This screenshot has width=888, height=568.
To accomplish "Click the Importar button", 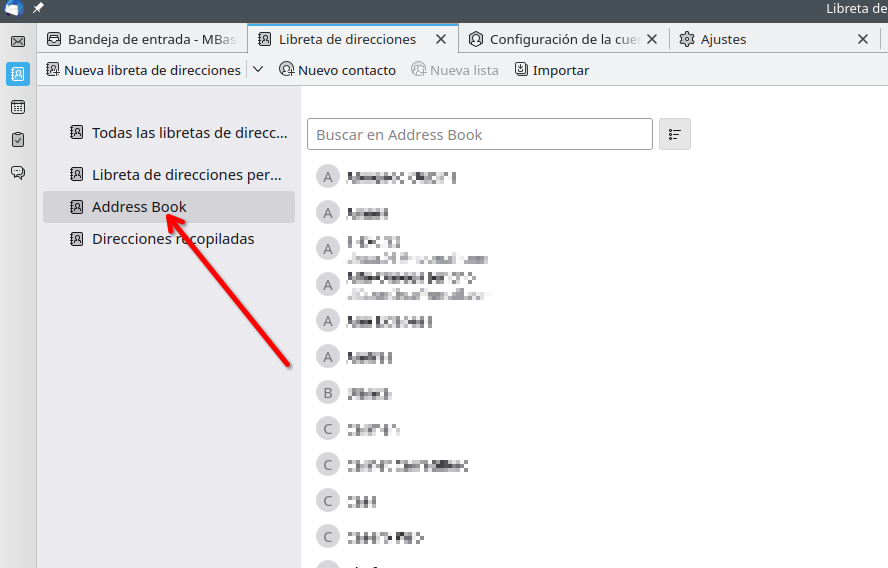I will [x=552, y=70].
